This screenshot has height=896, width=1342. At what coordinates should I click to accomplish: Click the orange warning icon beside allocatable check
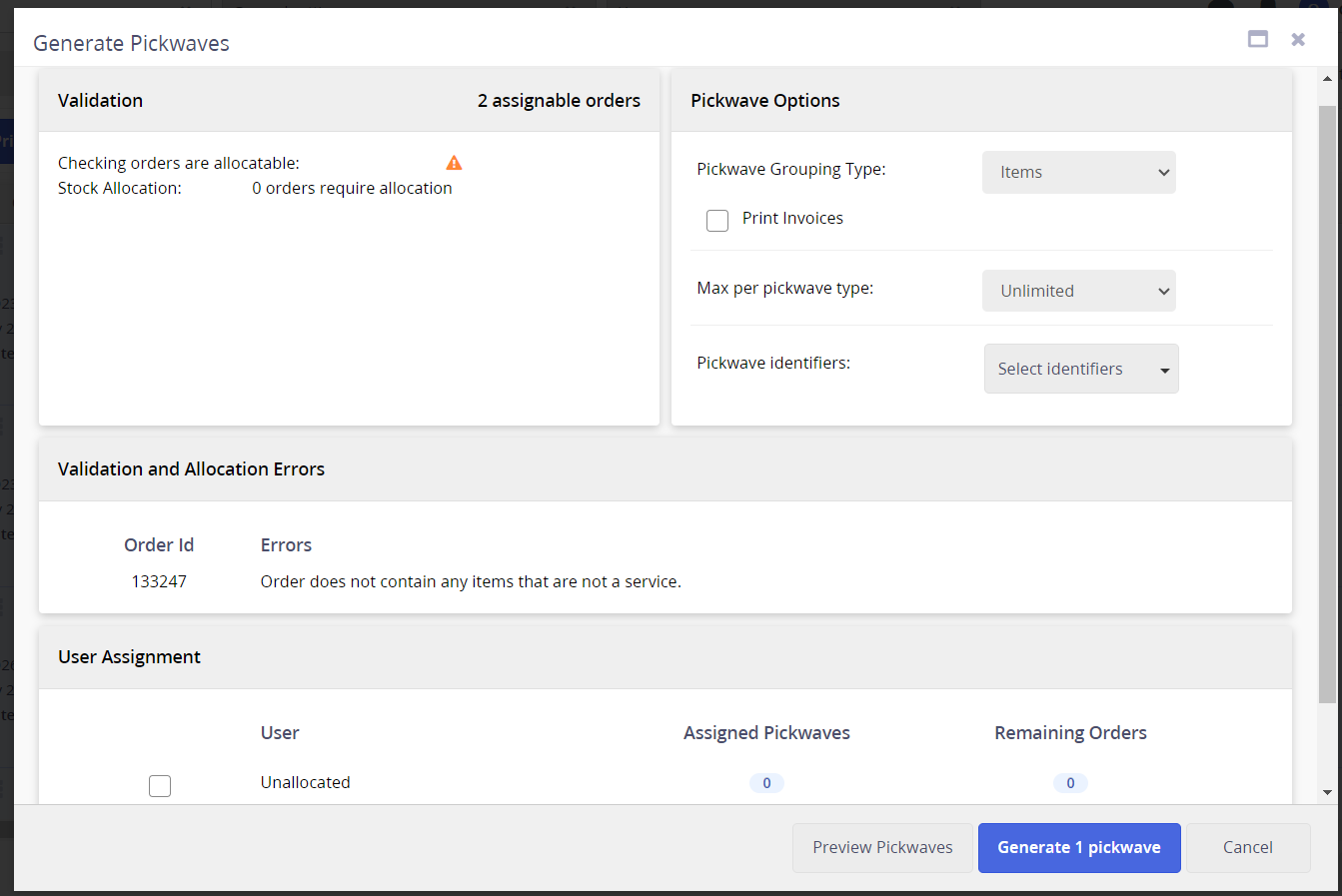(454, 163)
